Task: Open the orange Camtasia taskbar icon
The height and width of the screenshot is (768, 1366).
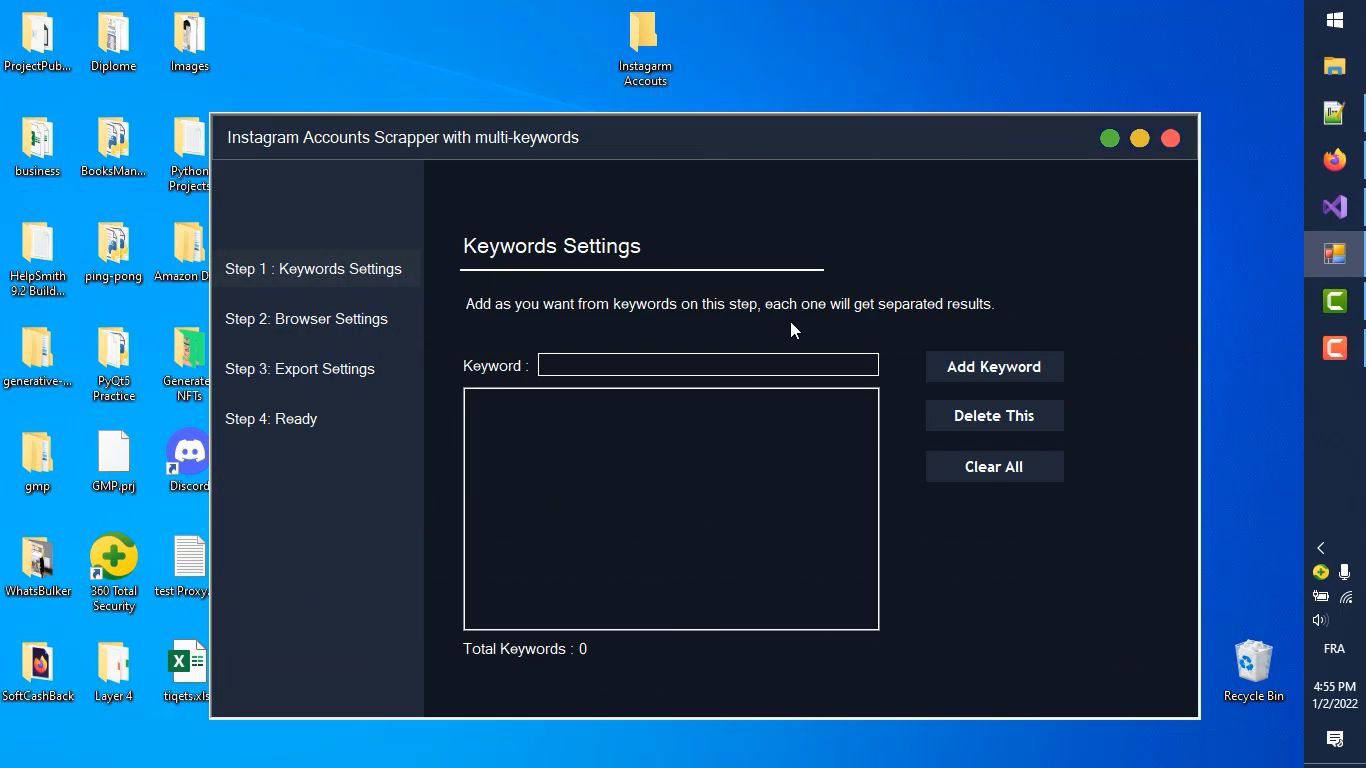Action: tap(1334, 348)
